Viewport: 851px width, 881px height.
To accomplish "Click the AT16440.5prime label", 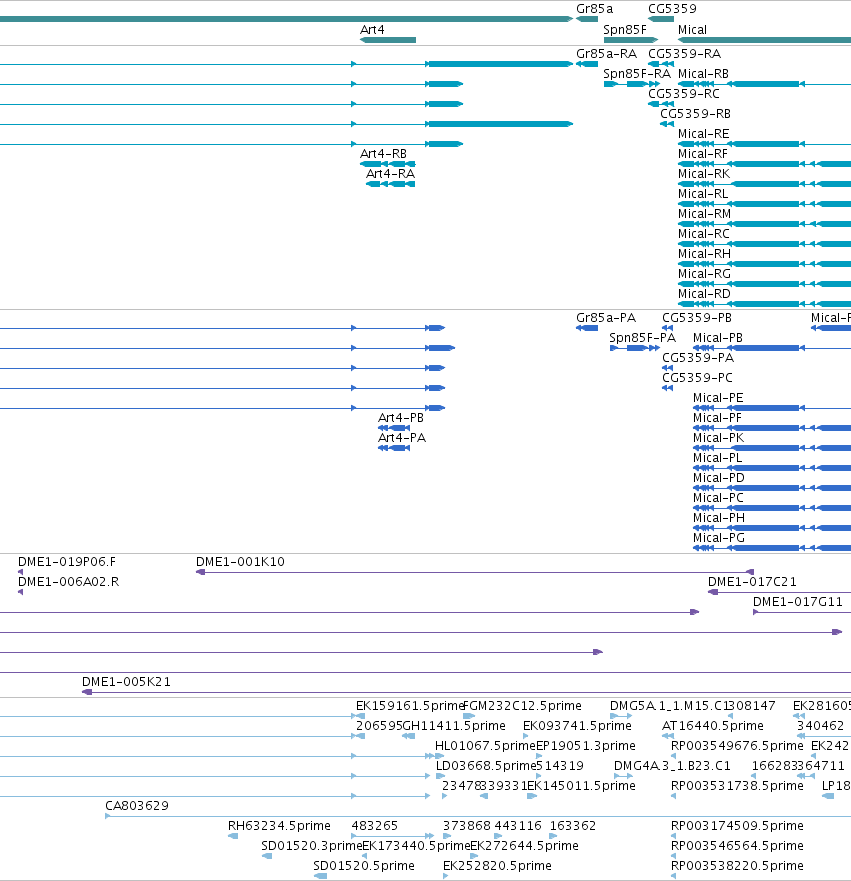I will (712, 726).
